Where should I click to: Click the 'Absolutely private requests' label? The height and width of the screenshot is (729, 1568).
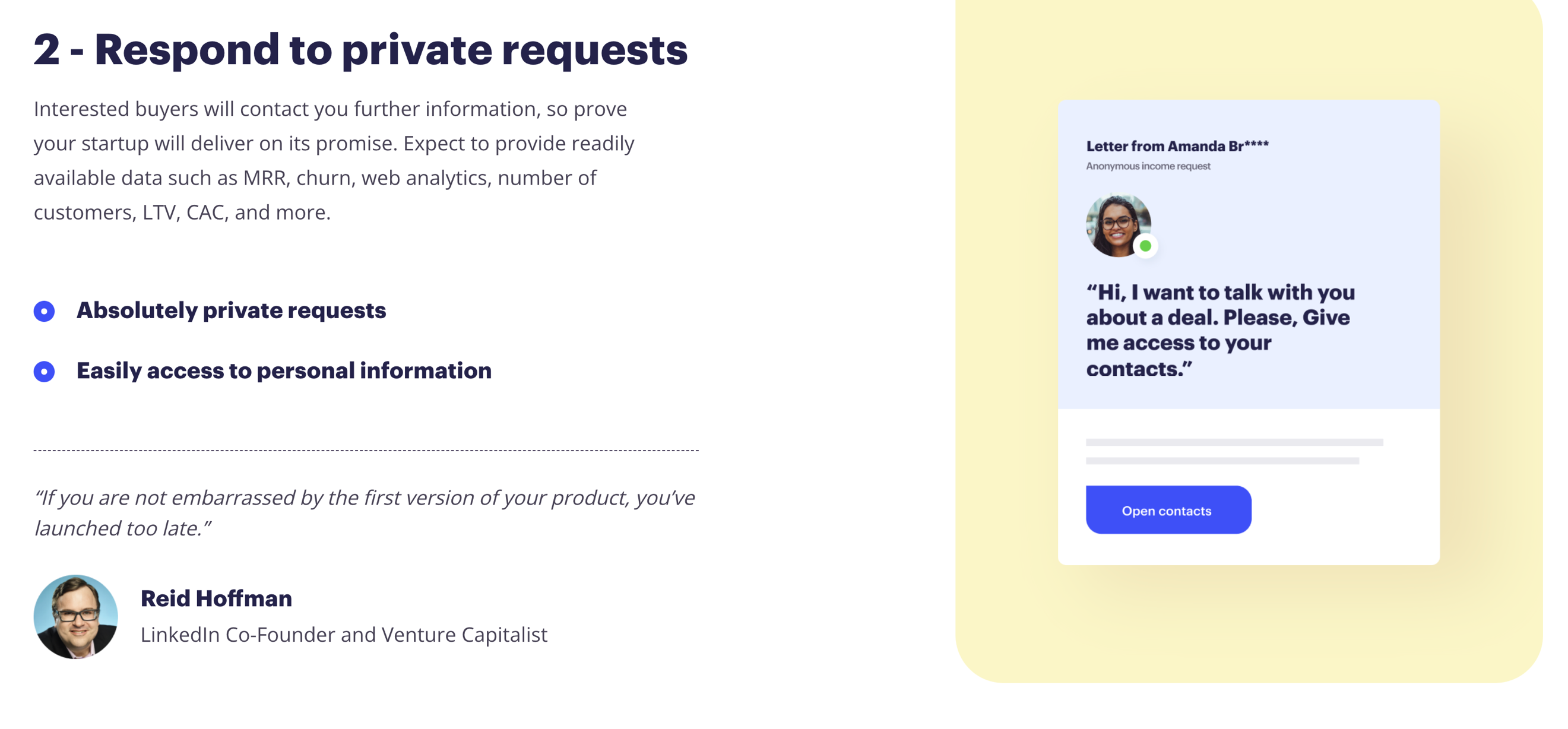coord(231,310)
